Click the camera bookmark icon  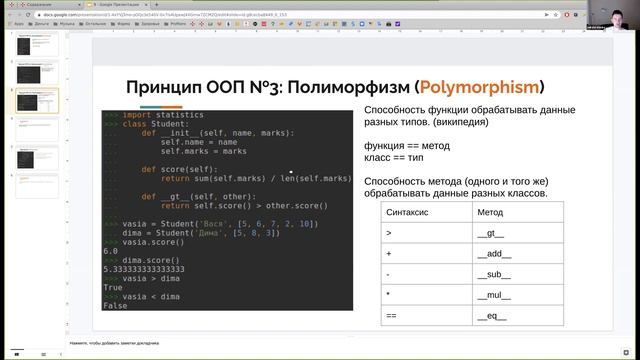pos(389,24)
